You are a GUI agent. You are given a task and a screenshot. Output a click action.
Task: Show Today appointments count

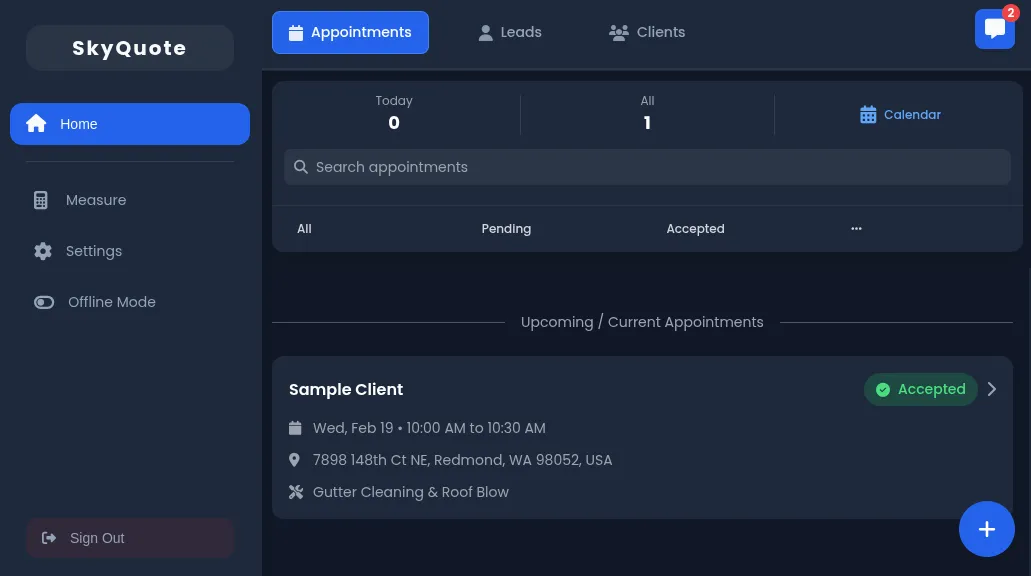click(x=394, y=113)
